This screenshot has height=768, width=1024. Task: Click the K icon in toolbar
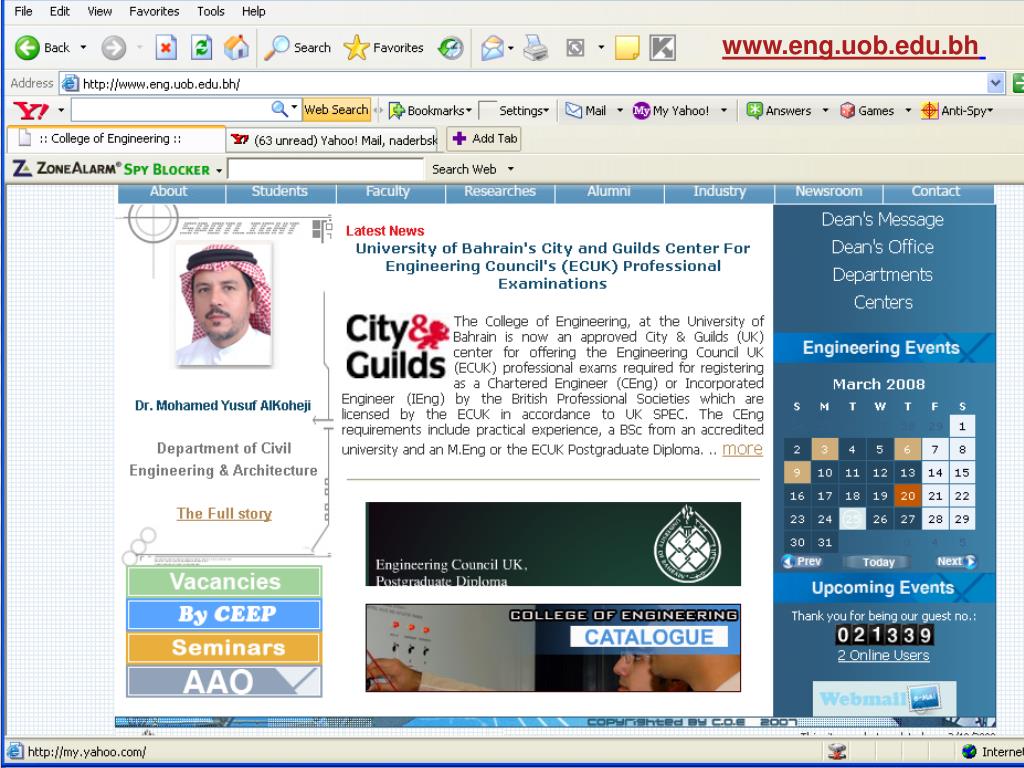pyautogui.click(x=662, y=48)
